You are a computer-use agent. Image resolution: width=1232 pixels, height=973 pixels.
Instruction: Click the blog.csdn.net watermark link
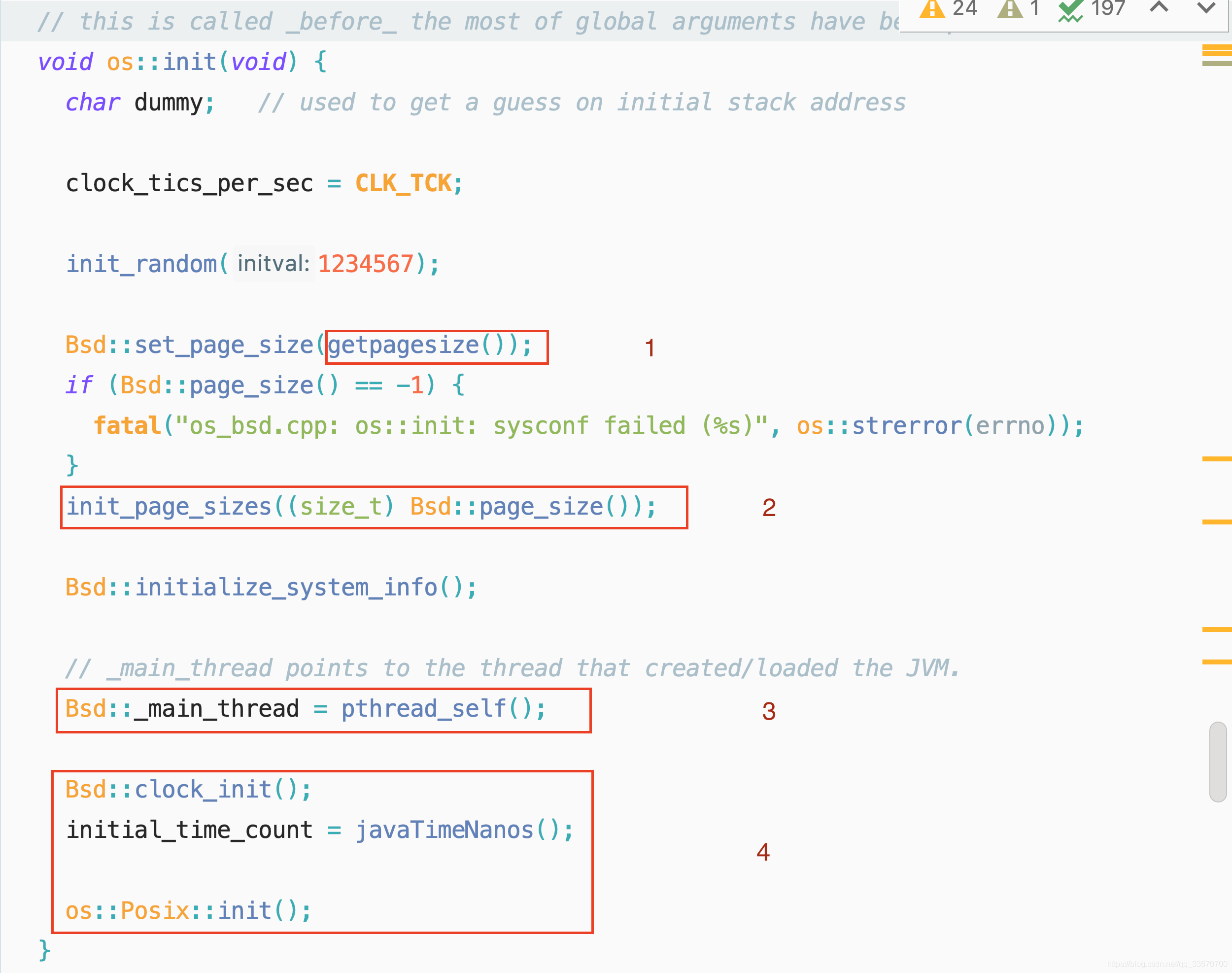(x=1167, y=964)
